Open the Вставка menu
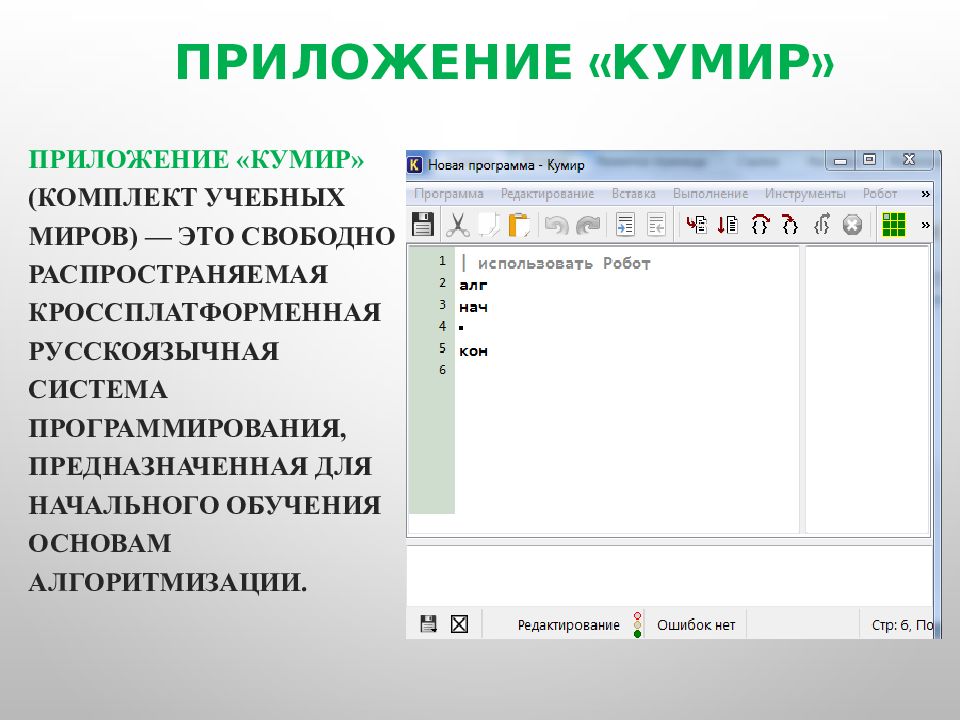The width and height of the screenshot is (960, 720). [634, 193]
